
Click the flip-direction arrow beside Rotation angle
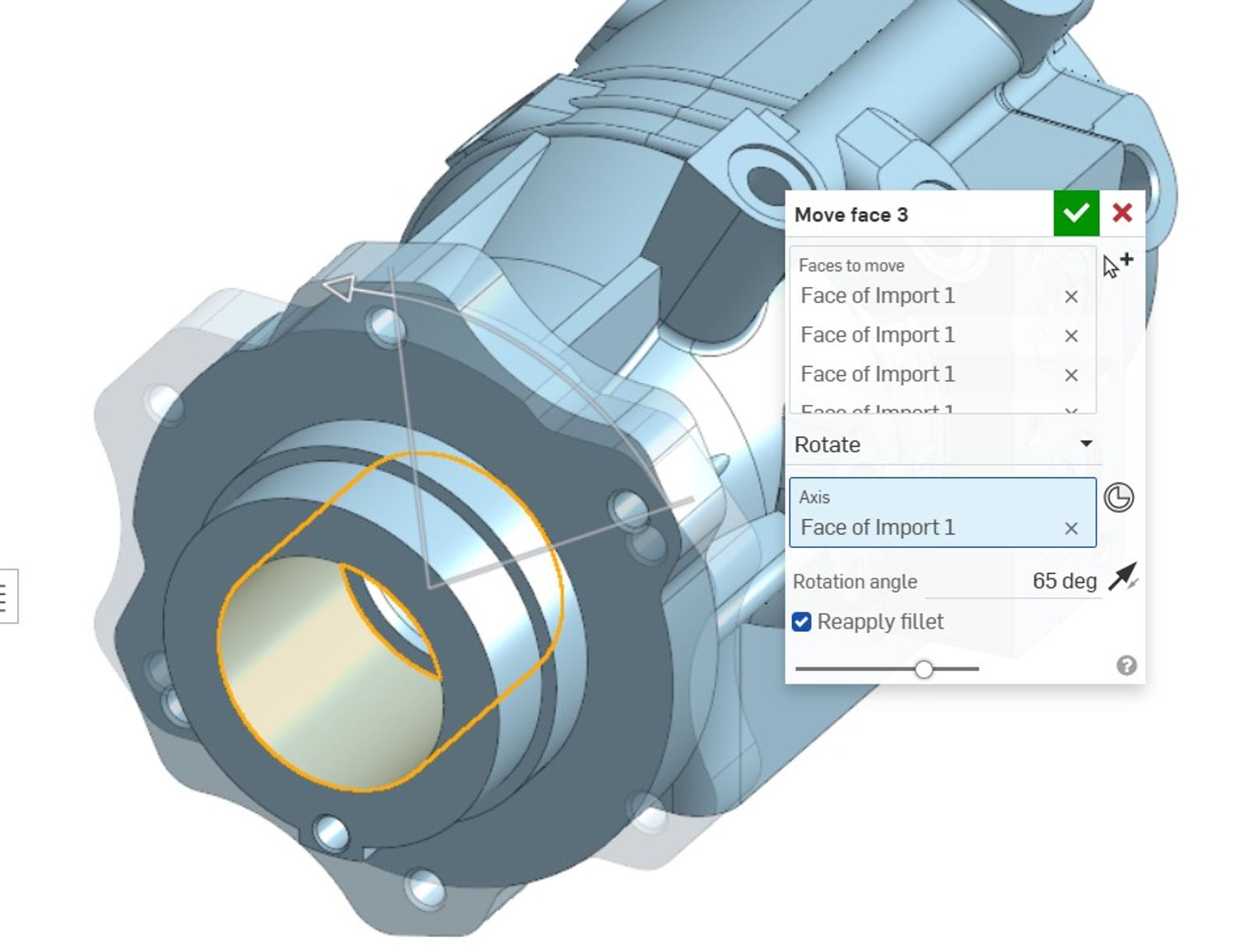tap(1125, 581)
